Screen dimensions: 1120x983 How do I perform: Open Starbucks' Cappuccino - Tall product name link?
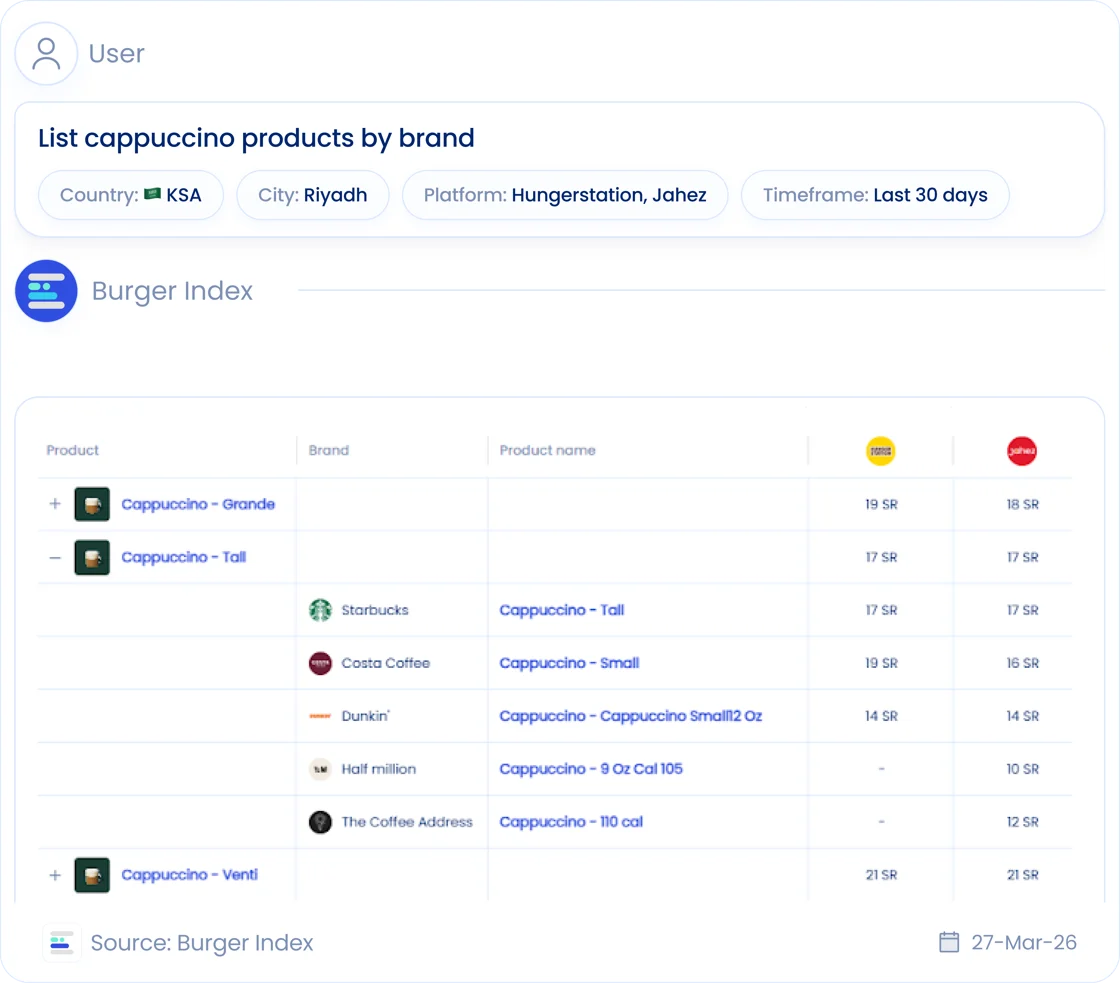coord(561,610)
